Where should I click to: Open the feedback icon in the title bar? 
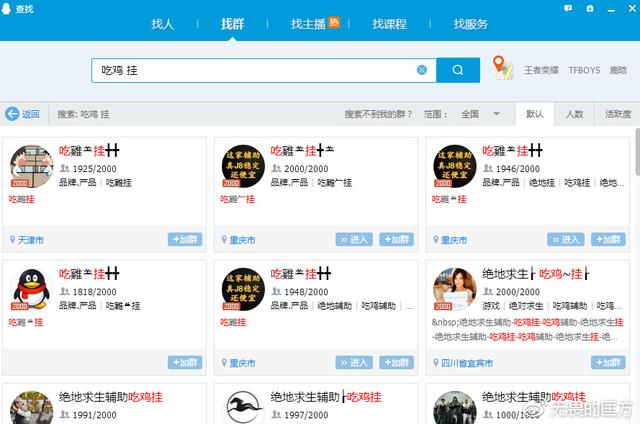coord(568,8)
